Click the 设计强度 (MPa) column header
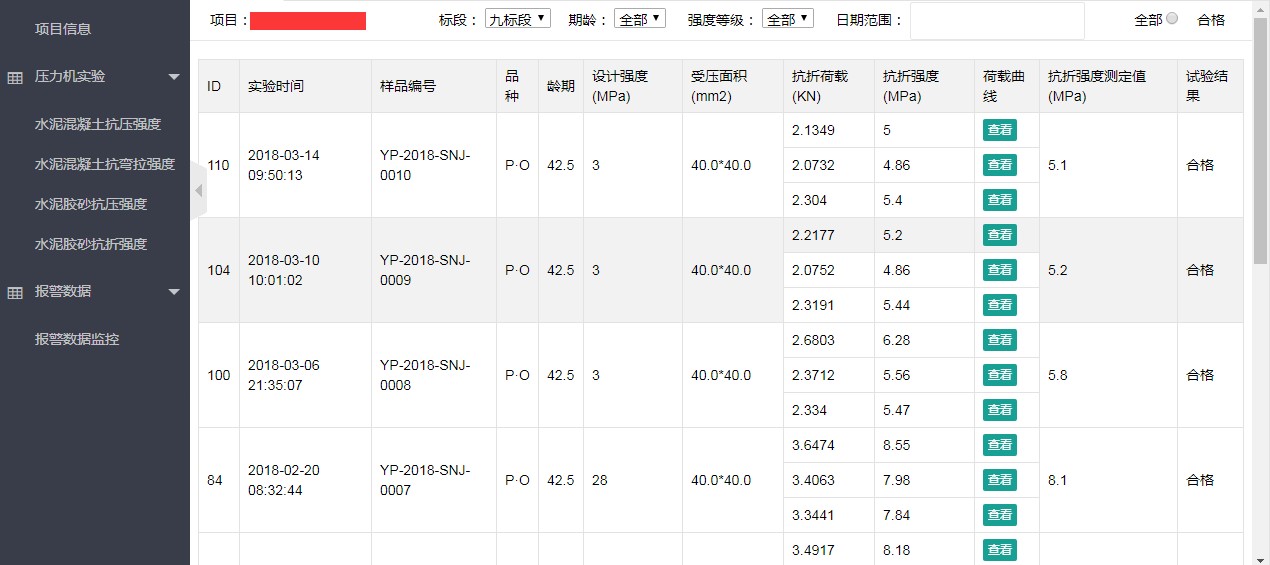 [x=633, y=86]
